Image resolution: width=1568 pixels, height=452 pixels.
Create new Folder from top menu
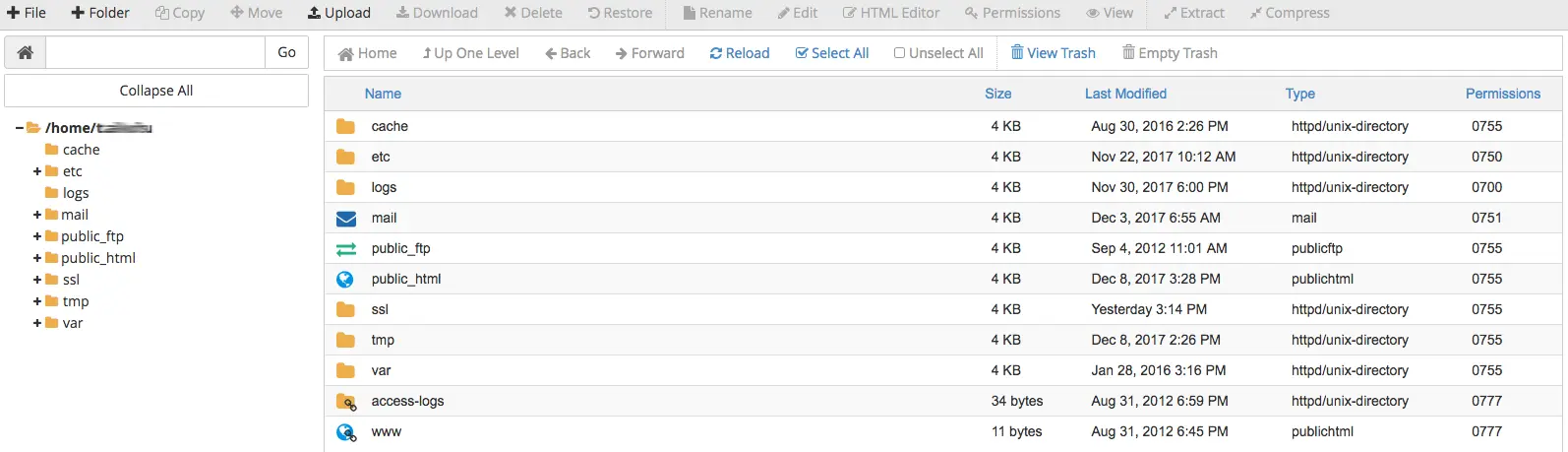click(100, 13)
